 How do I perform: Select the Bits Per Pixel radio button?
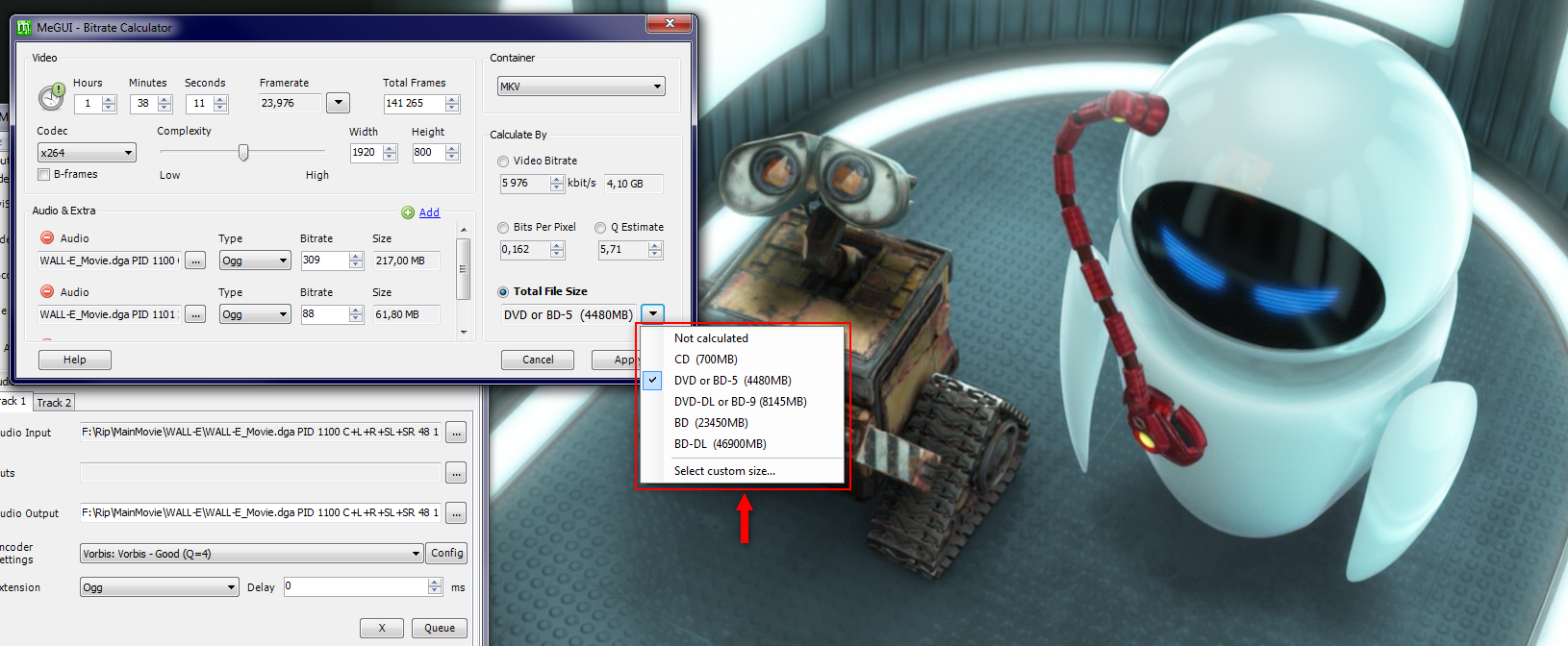tap(503, 228)
